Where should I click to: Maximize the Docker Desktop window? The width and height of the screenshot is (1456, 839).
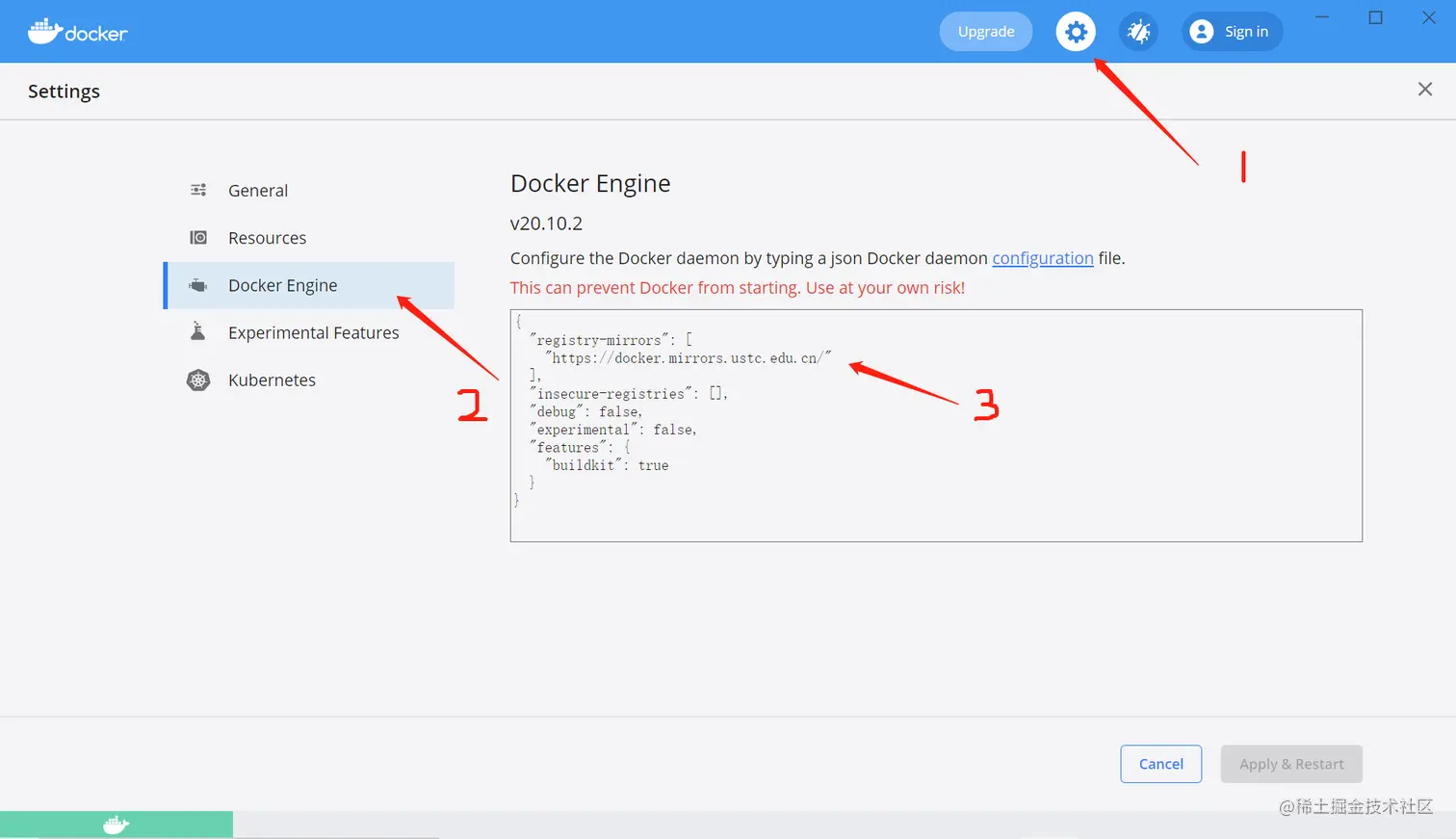click(1376, 17)
